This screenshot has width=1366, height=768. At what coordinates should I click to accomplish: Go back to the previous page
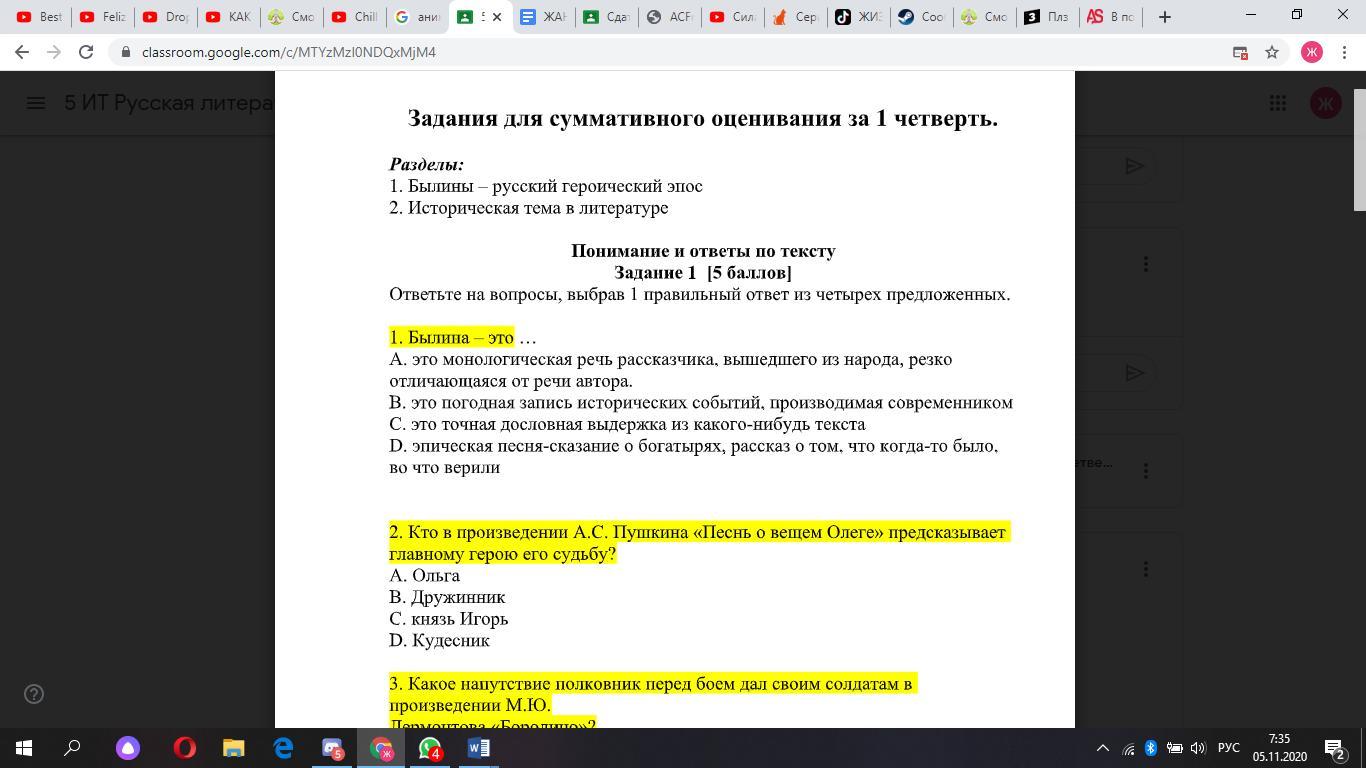point(22,52)
